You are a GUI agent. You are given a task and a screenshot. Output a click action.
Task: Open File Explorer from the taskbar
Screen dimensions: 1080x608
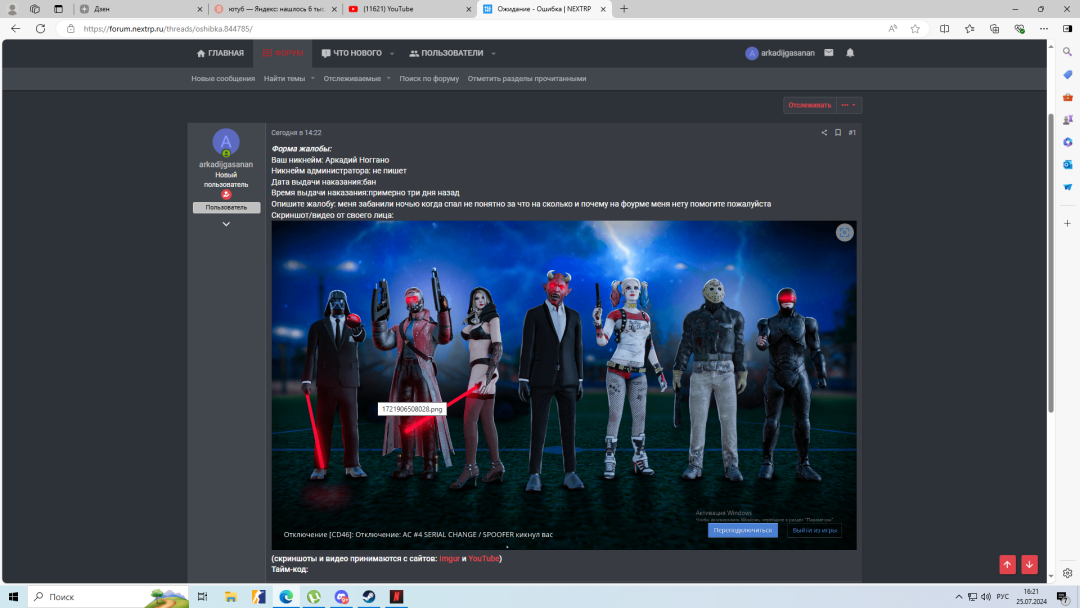231,597
